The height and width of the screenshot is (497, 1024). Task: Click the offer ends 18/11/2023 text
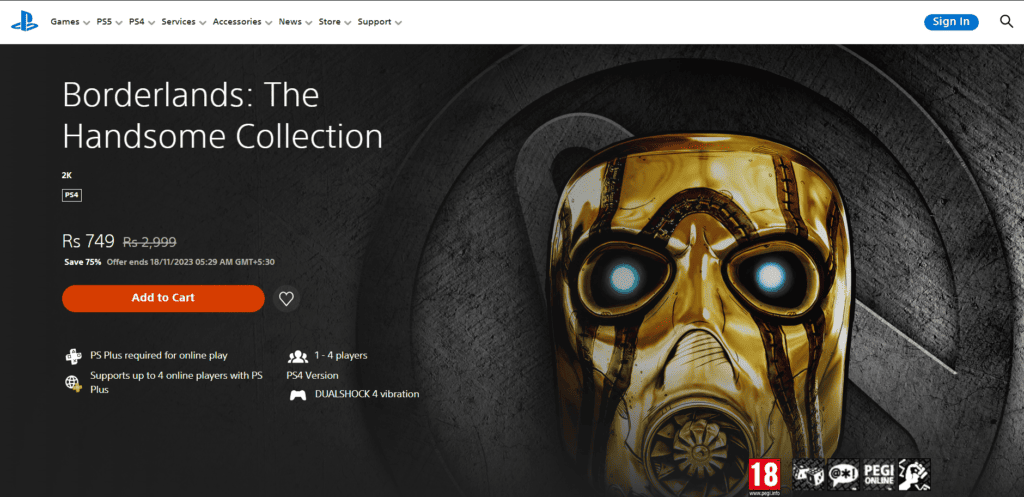click(x=191, y=262)
